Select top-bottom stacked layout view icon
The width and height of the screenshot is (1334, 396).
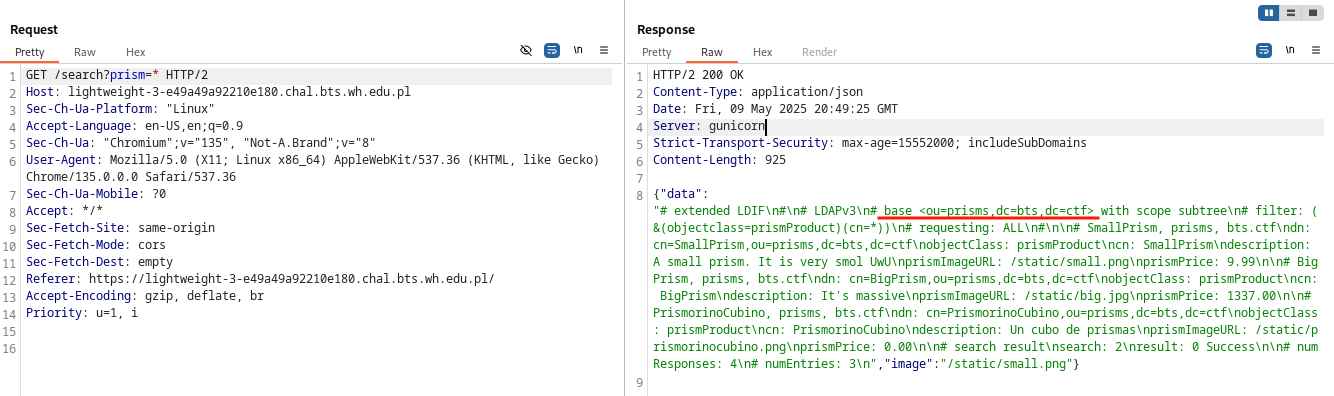pos(1291,12)
